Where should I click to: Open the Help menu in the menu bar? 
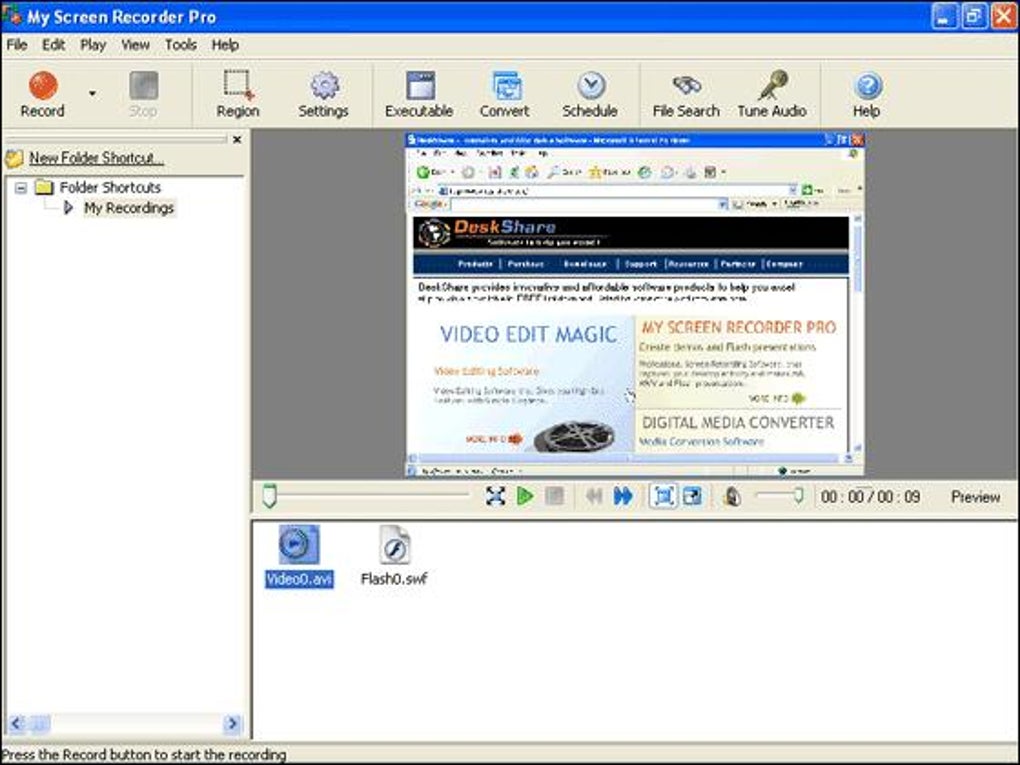[225, 45]
